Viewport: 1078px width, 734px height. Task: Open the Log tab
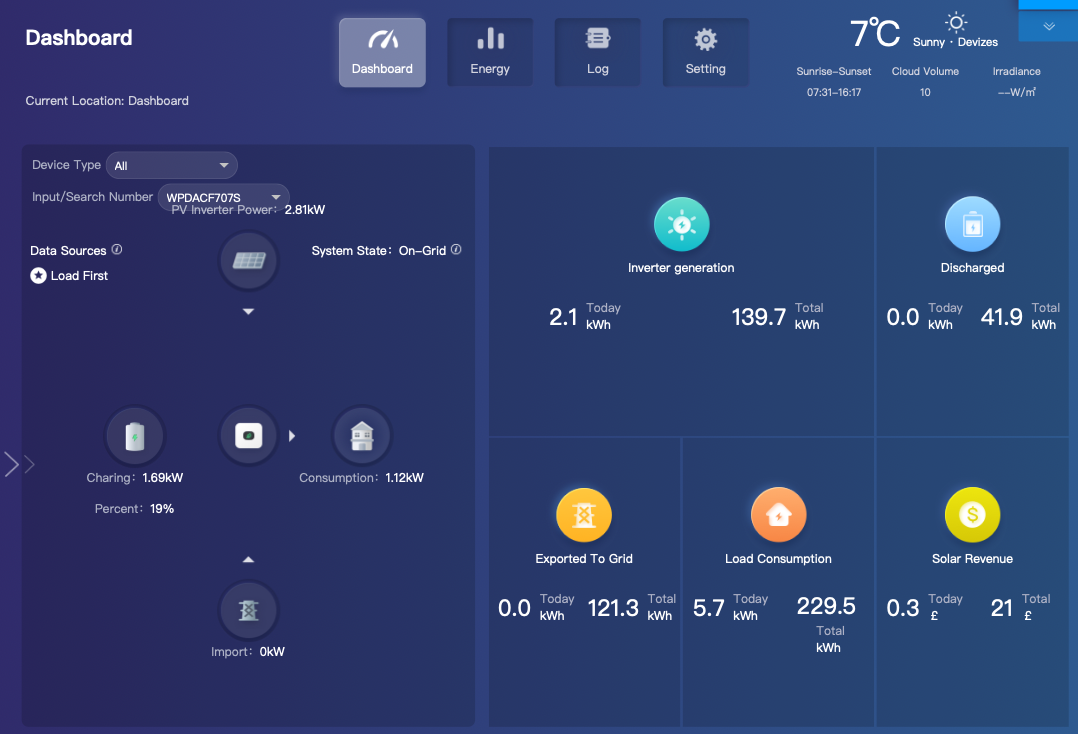[597, 52]
